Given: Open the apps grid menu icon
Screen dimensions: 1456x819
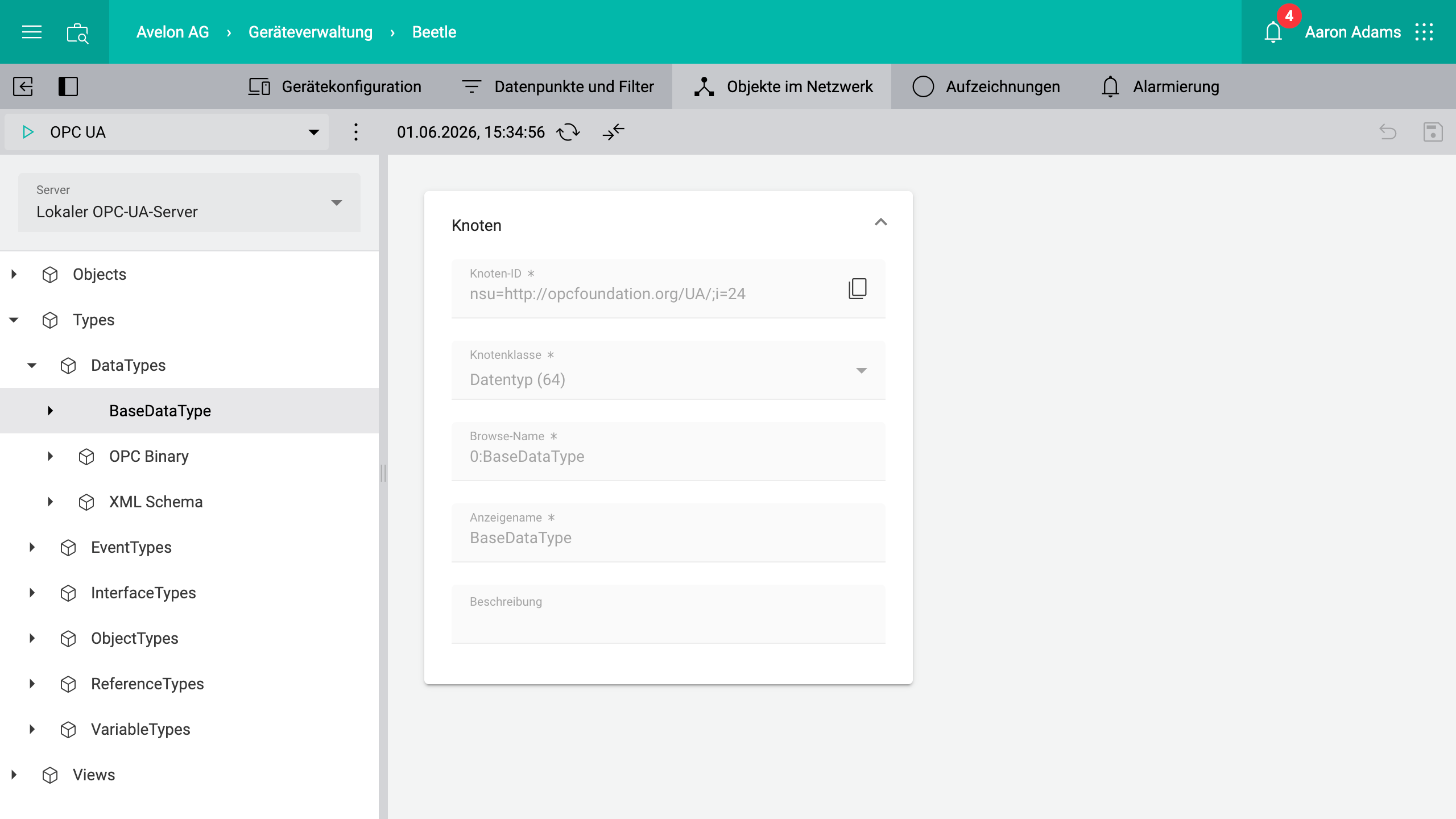Looking at the screenshot, I should [x=1424, y=32].
